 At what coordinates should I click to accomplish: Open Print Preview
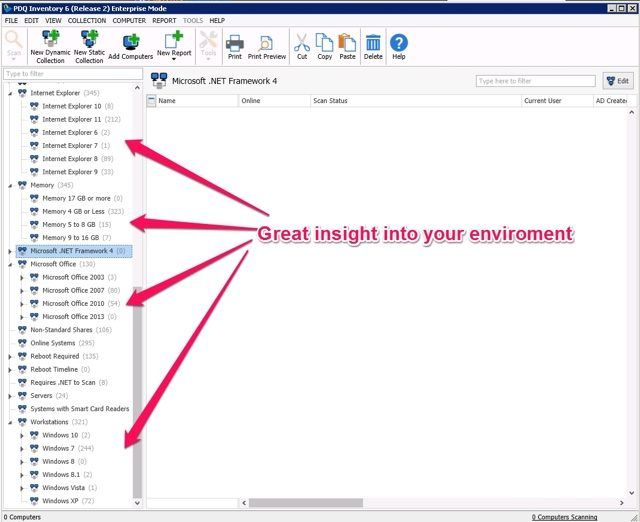pyautogui.click(x=267, y=47)
